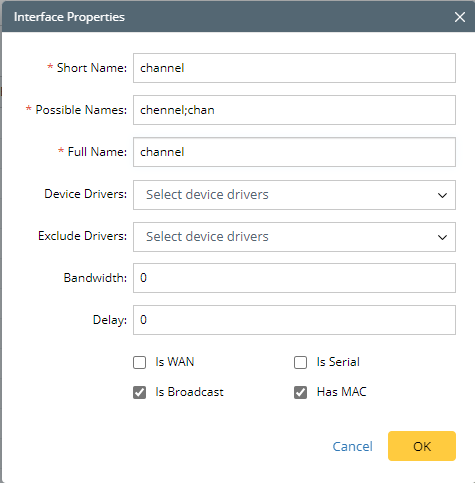The height and width of the screenshot is (483, 475).
Task: Click the Device Drivers chevron arrow
Action: tap(442, 195)
